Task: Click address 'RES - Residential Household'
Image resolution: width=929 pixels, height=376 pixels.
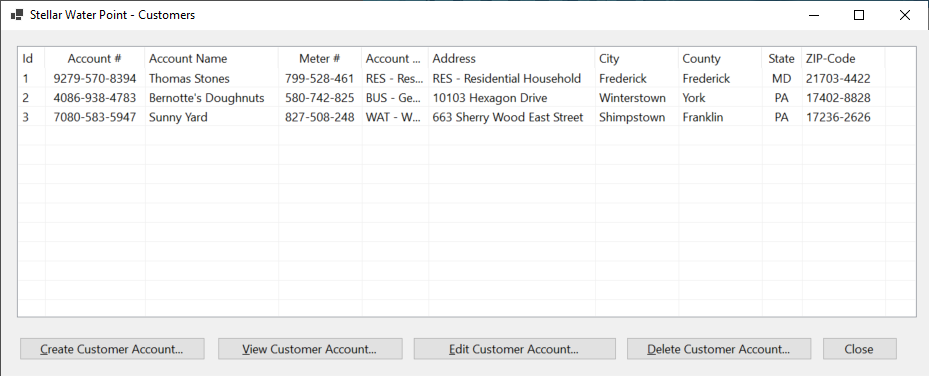Action: (507, 78)
